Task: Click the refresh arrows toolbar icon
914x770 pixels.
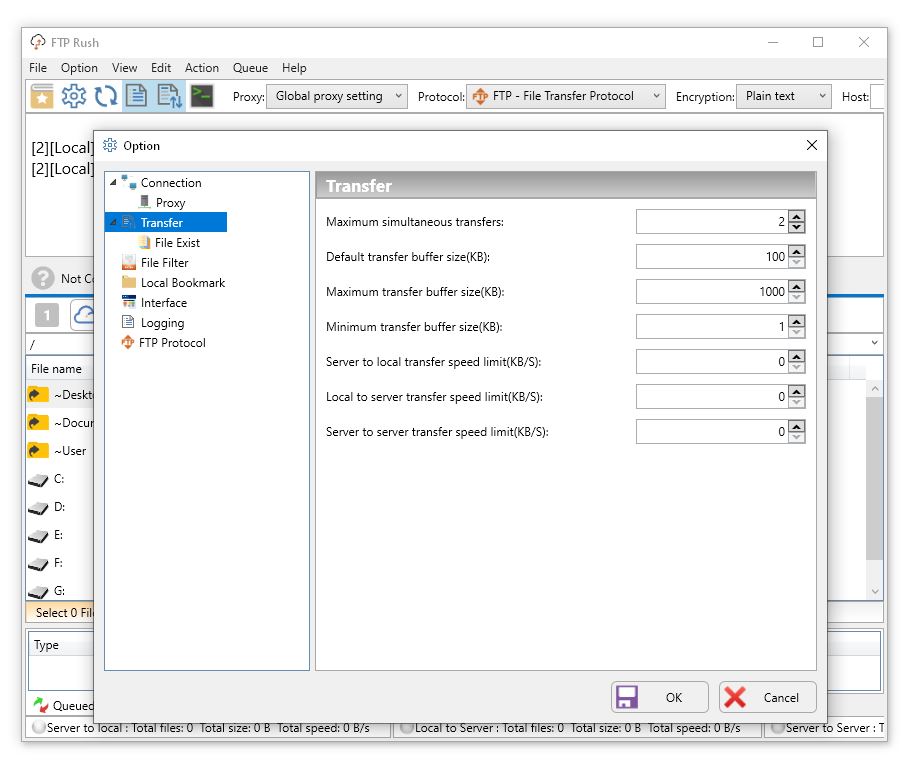Action: coord(106,96)
